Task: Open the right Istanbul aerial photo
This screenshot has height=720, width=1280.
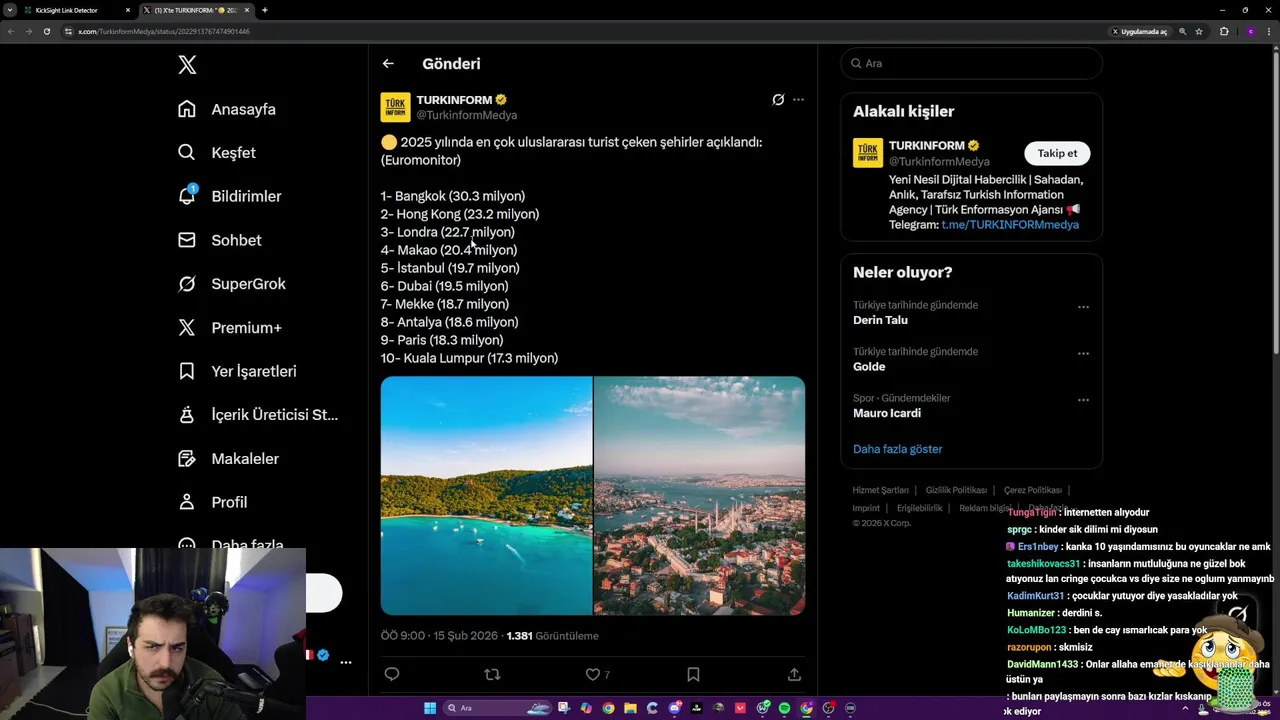Action: tap(699, 495)
